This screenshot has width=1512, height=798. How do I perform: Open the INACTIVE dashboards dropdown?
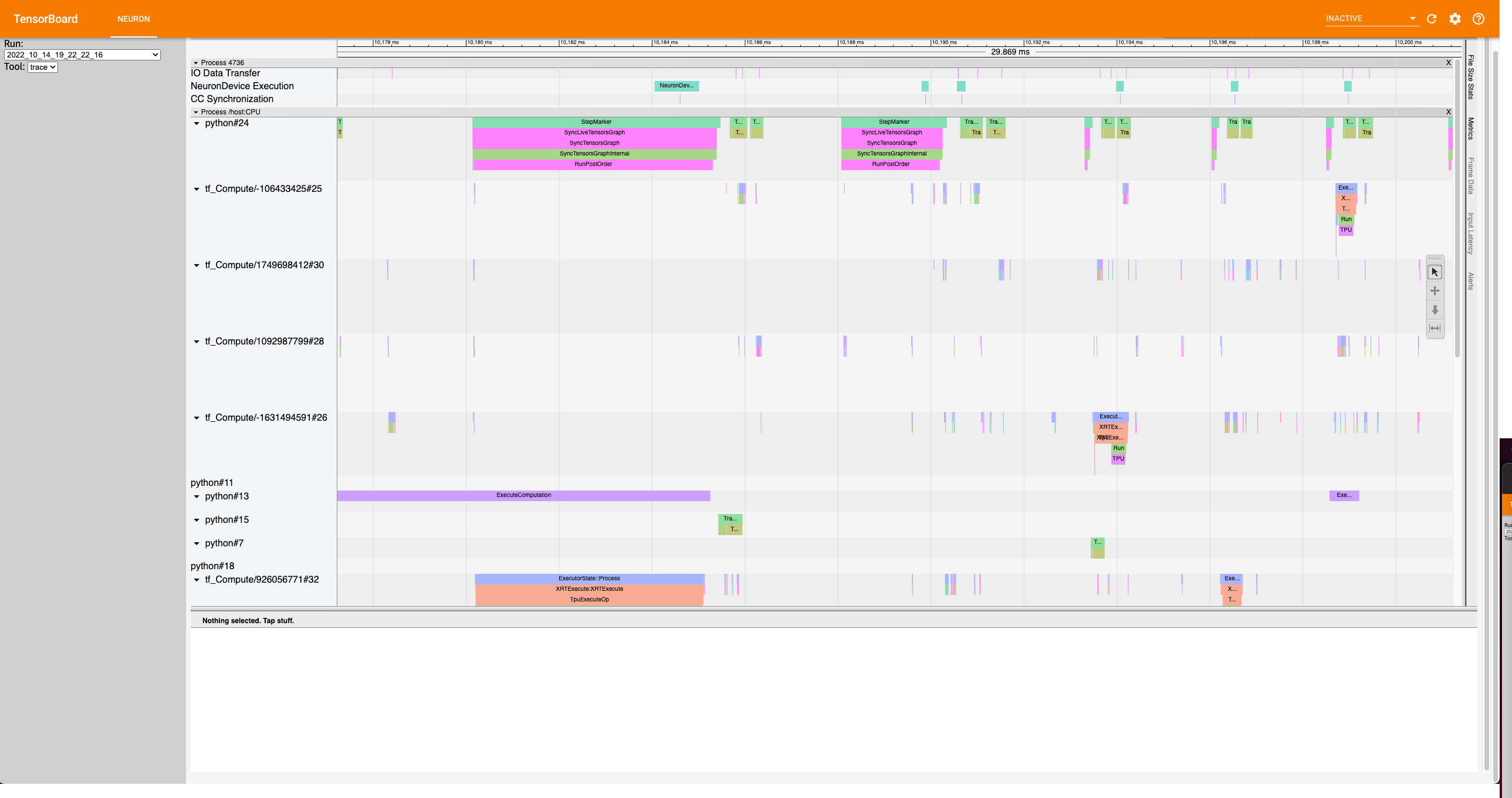1372,18
